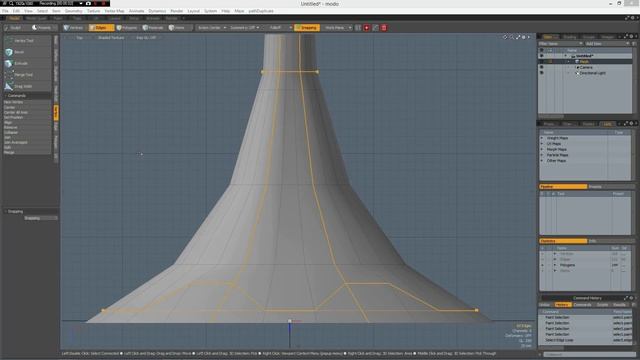Open the Geometry menu
This screenshot has width=640, height=360.
point(73,11)
